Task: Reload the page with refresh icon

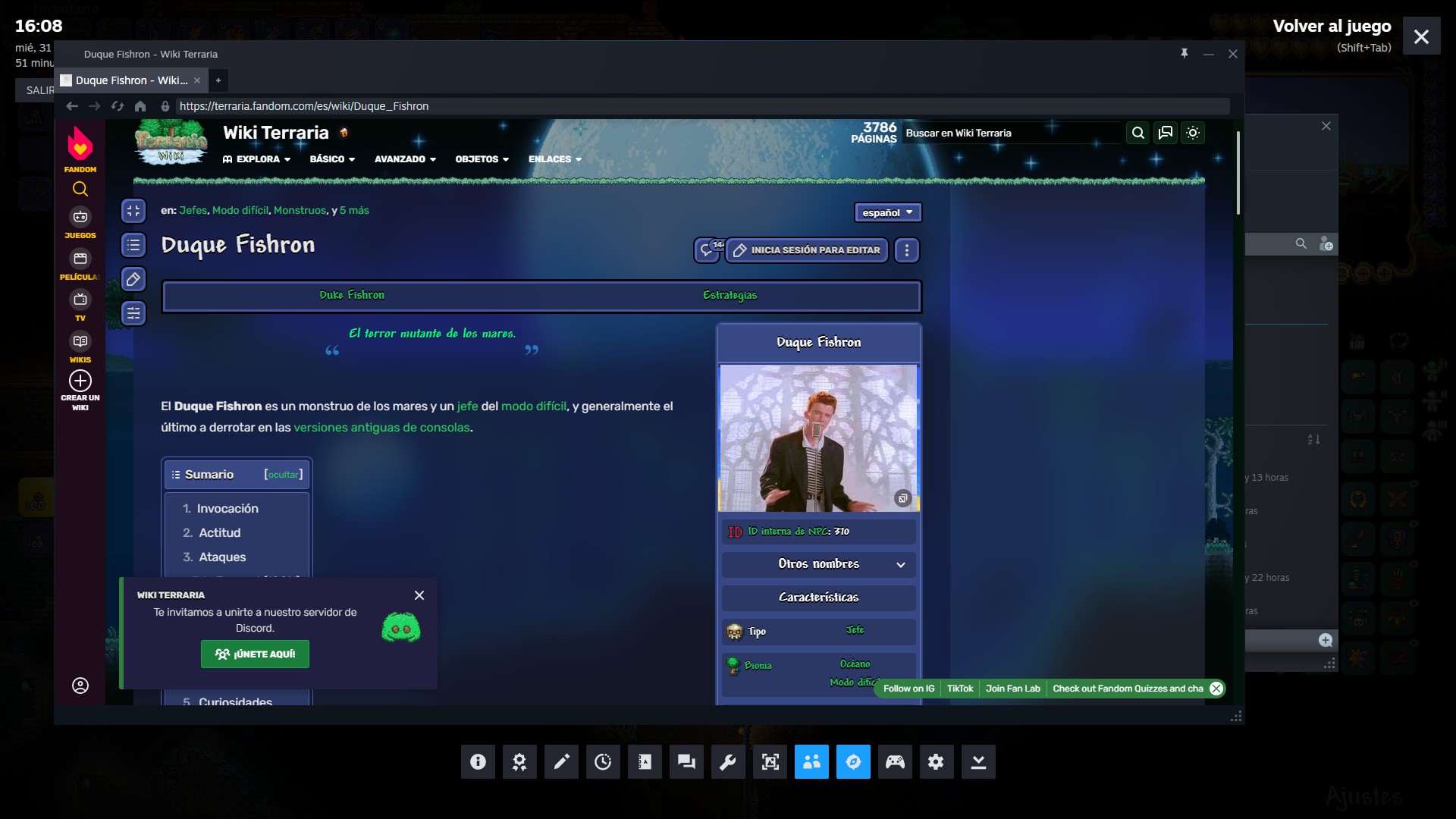Action: tap(118, 106)
